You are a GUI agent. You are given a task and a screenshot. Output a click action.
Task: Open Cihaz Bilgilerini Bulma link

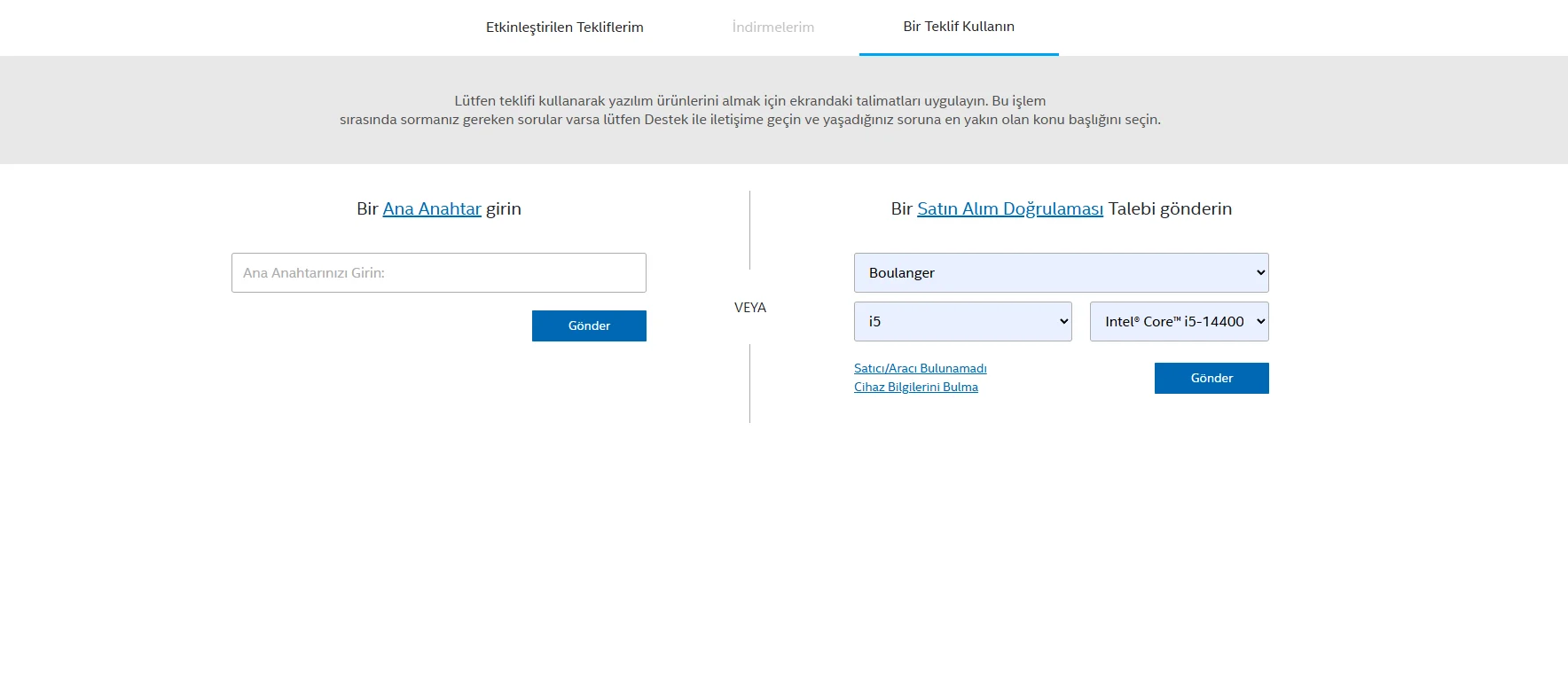tap(916, 387)
